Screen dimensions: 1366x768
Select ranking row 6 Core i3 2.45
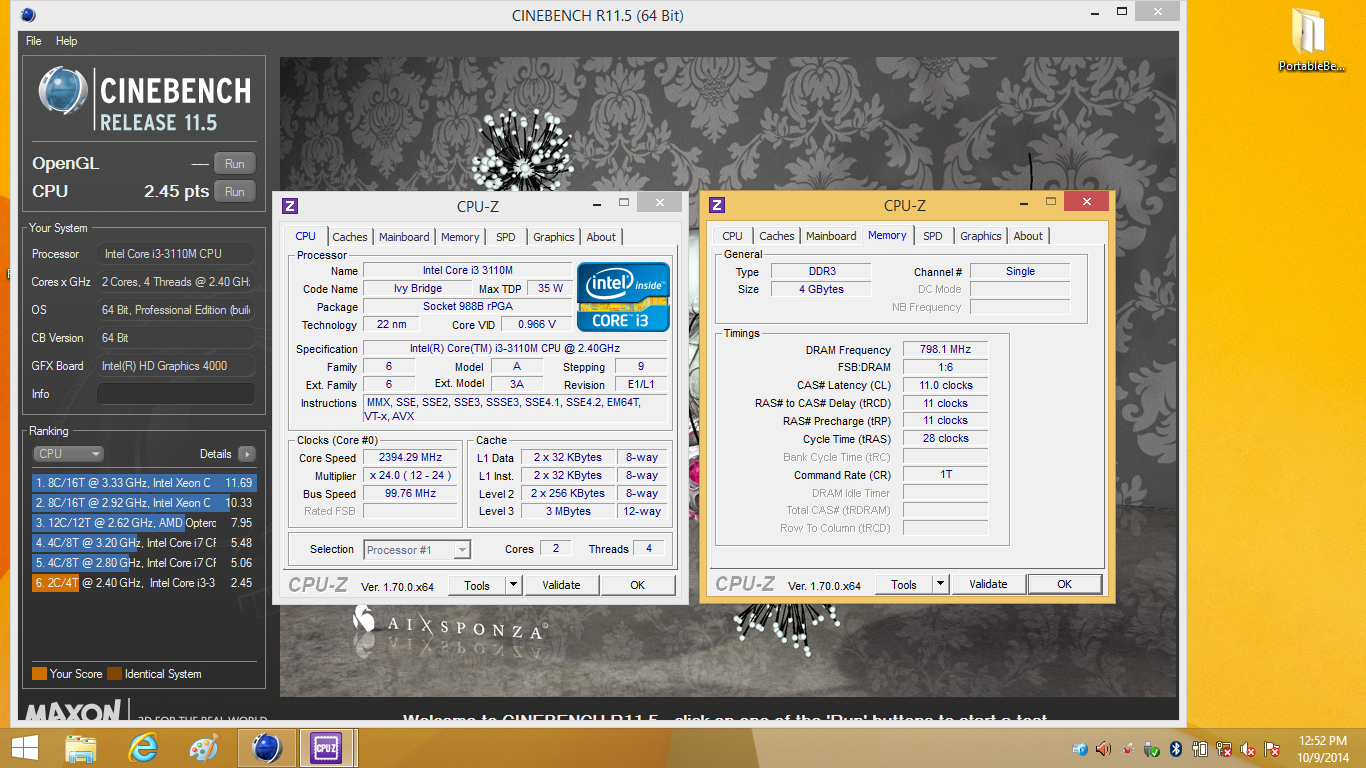pos(144,583)
